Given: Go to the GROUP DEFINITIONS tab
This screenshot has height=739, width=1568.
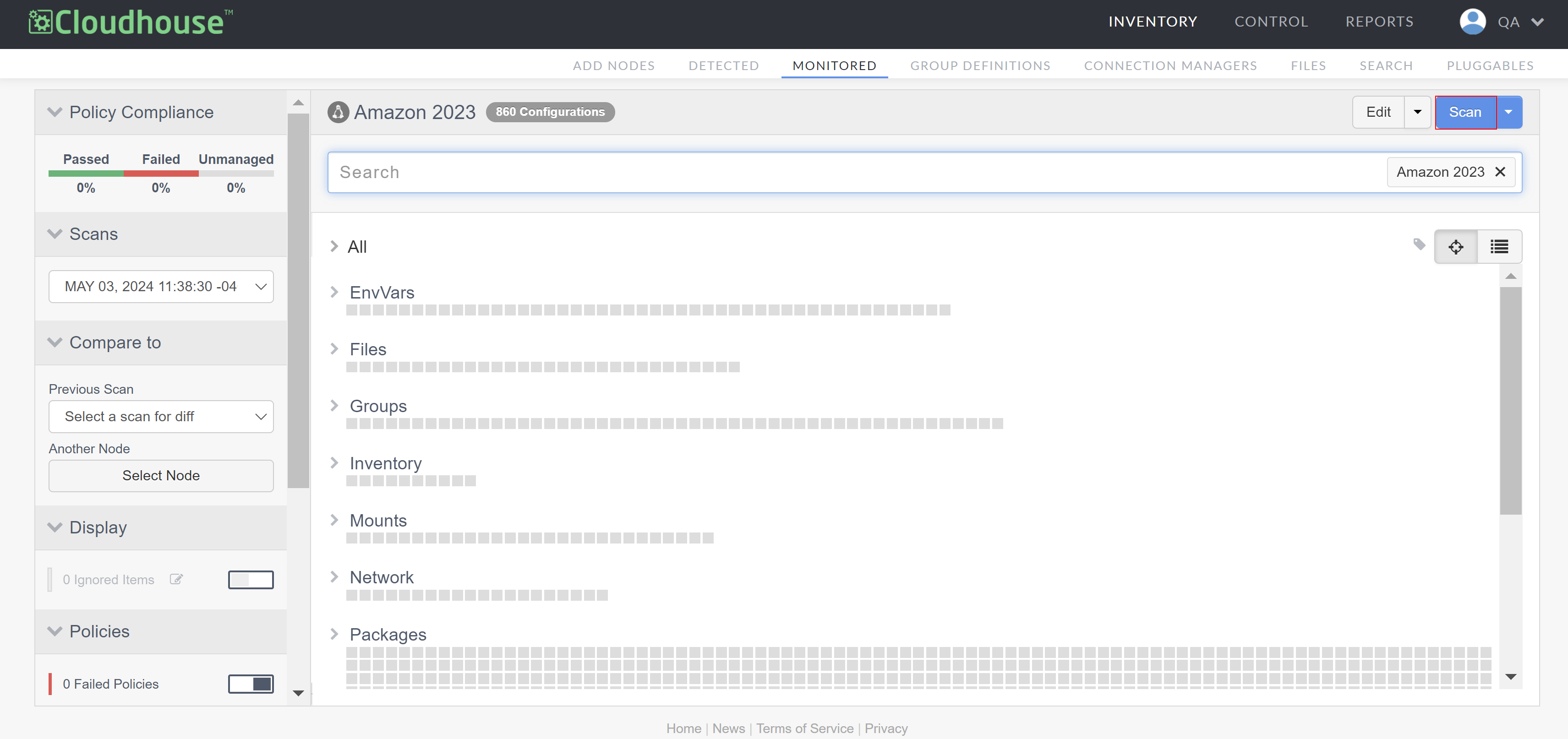Looking at the screenshot, I should click(980, 65).
